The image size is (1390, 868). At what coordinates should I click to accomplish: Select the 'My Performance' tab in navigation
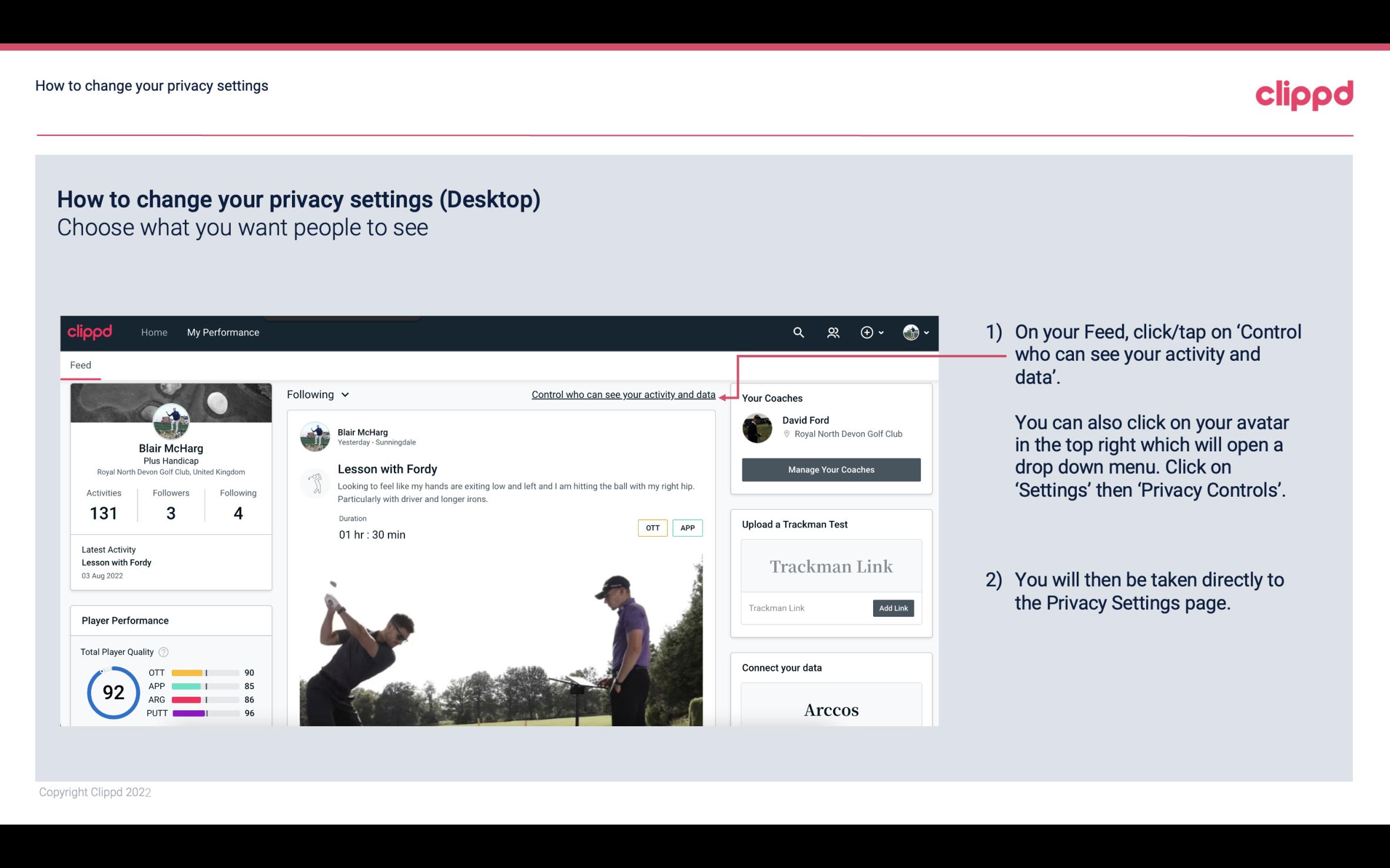pyautogui.click(x=222, y=332)
